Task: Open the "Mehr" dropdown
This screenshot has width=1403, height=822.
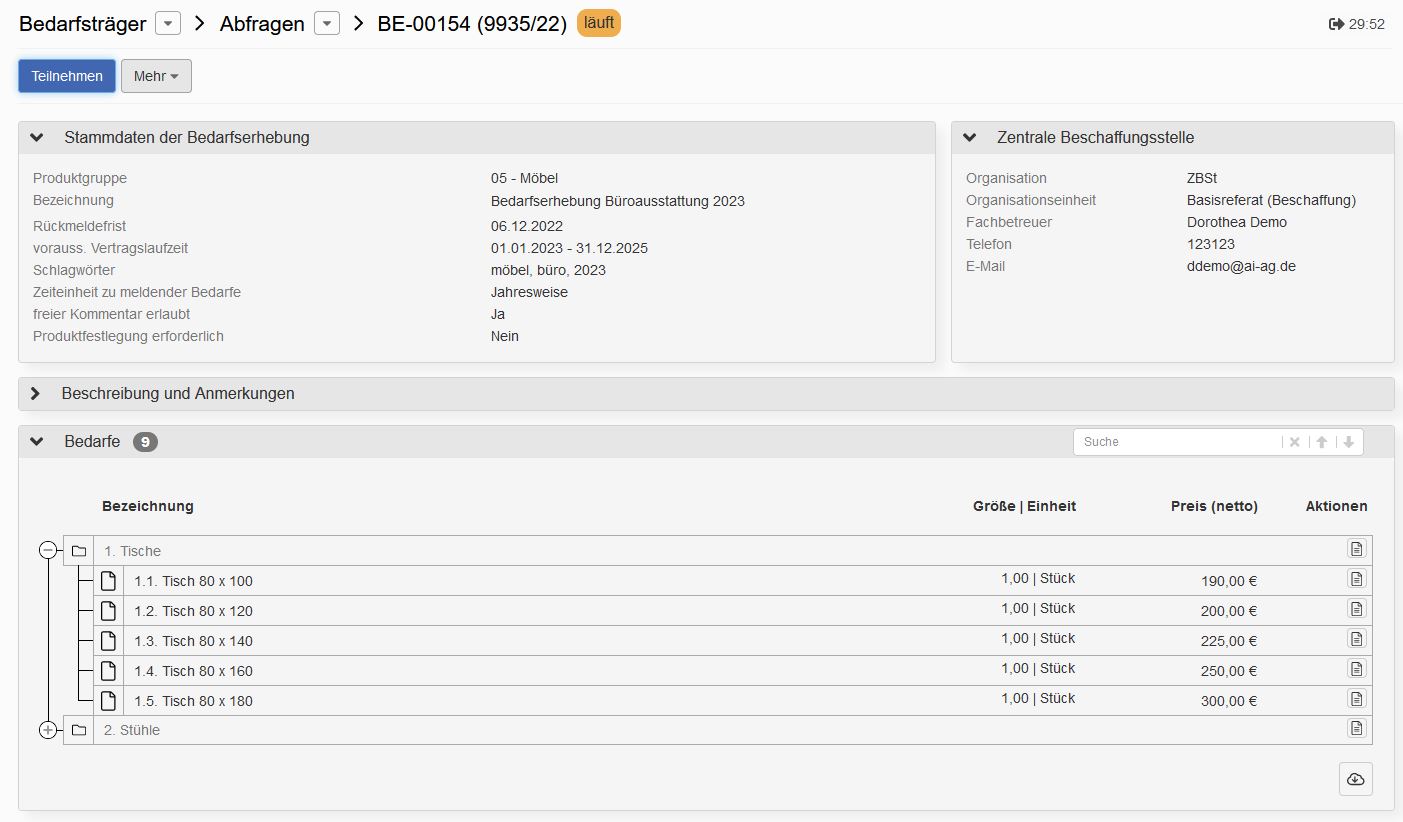Action: pos(156,75)
